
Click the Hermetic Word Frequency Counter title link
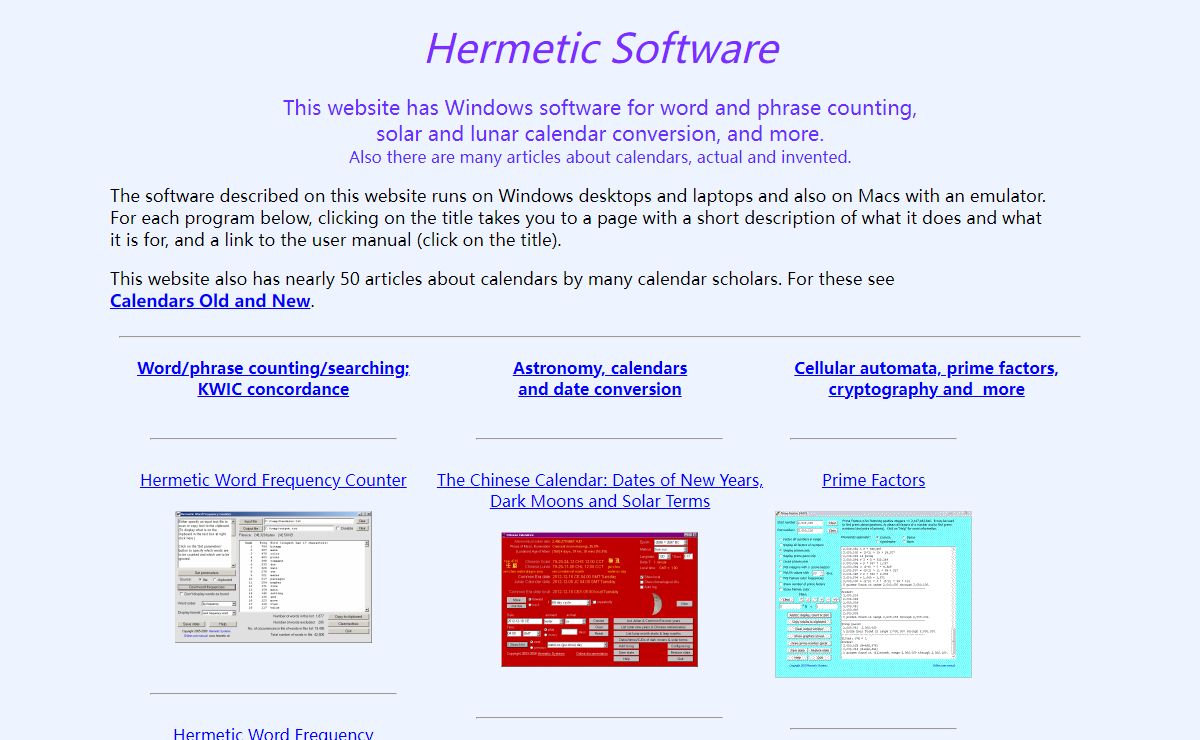tap(273, 480)
